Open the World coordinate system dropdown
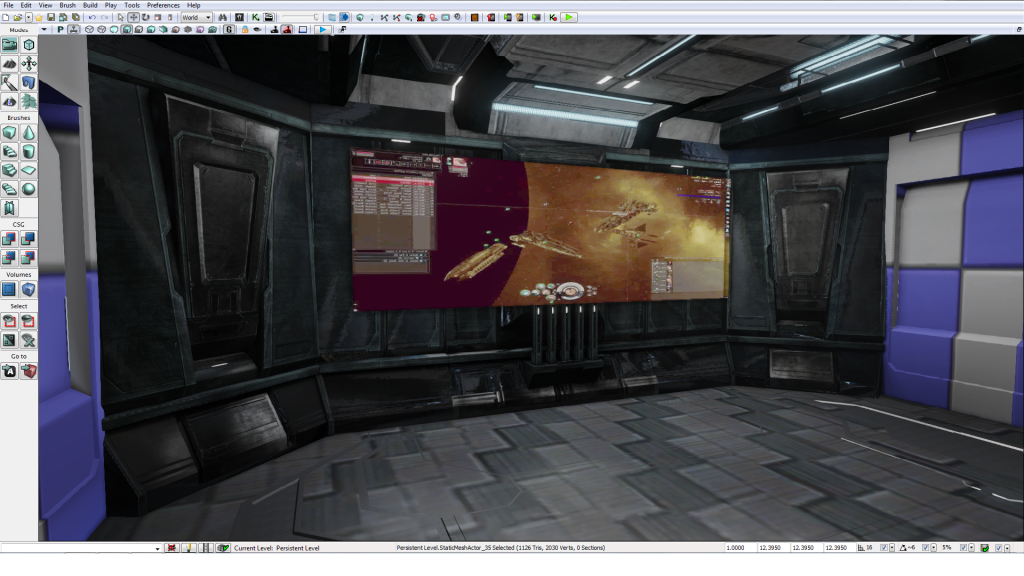The image size is (1024, 576). (197, 18)
